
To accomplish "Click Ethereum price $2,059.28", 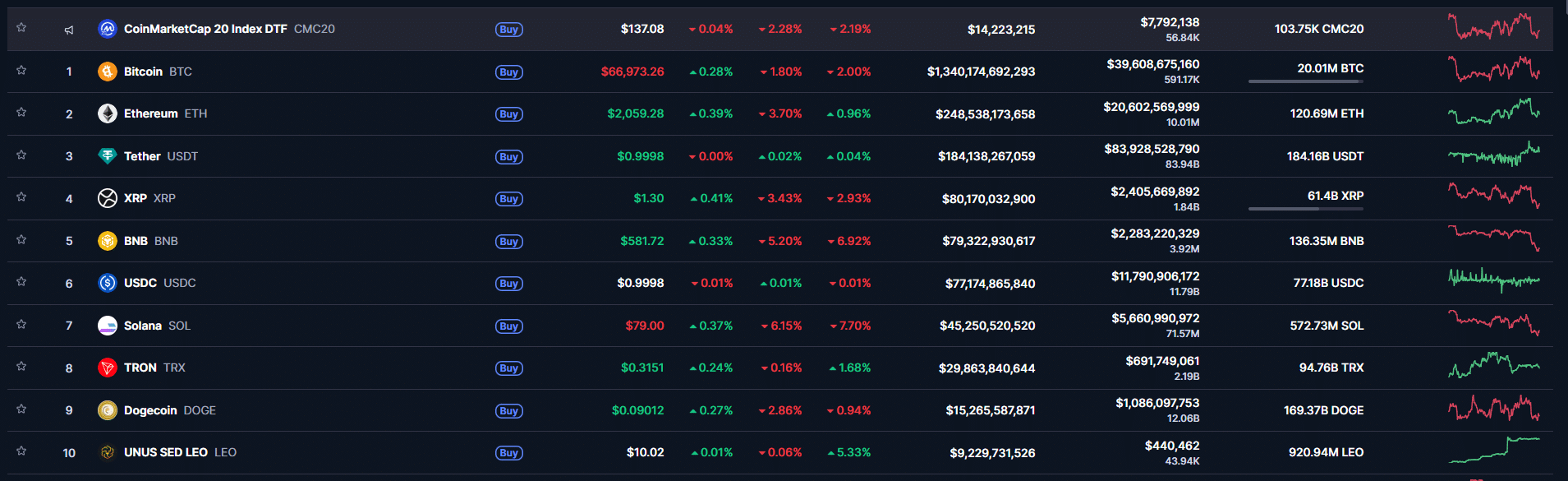I will (x=636, y=113).
